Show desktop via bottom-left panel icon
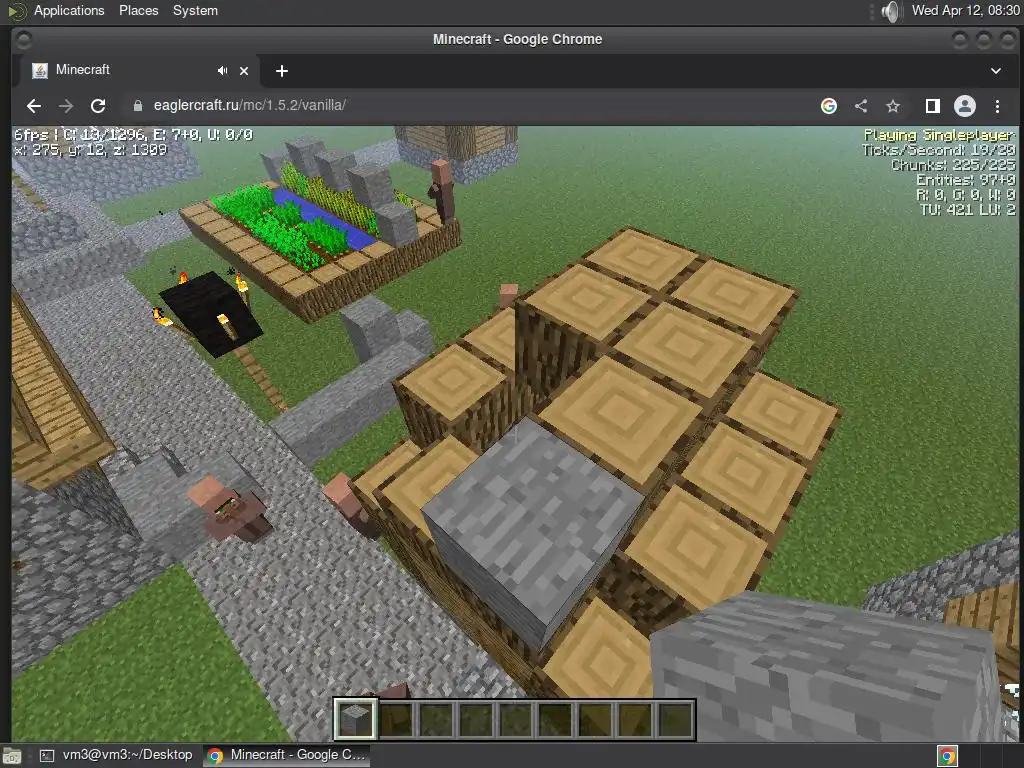This screenshot has width=1024, height=768. tap(12, 756)
